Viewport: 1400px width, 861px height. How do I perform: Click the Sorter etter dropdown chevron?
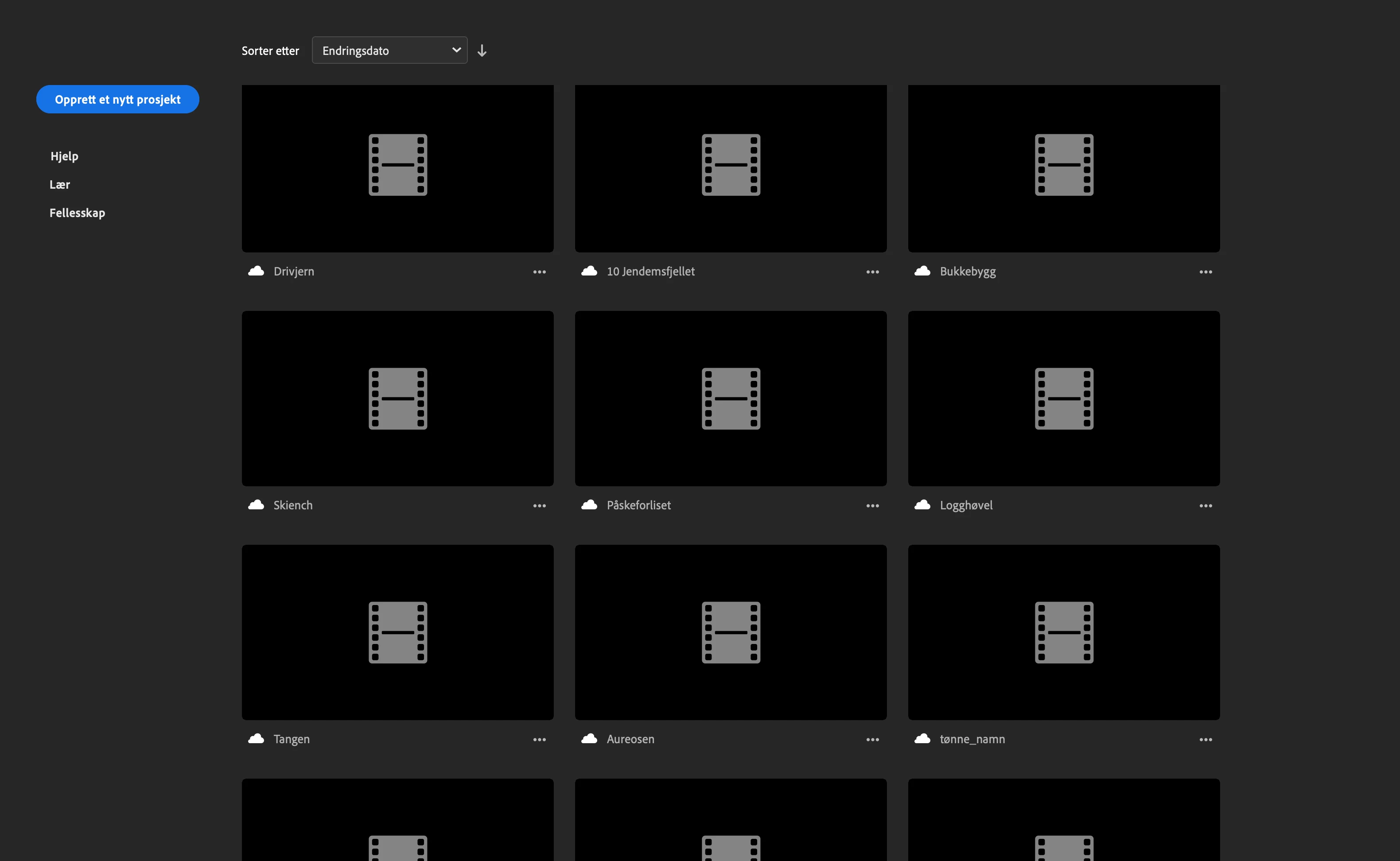tap(456, 50)
